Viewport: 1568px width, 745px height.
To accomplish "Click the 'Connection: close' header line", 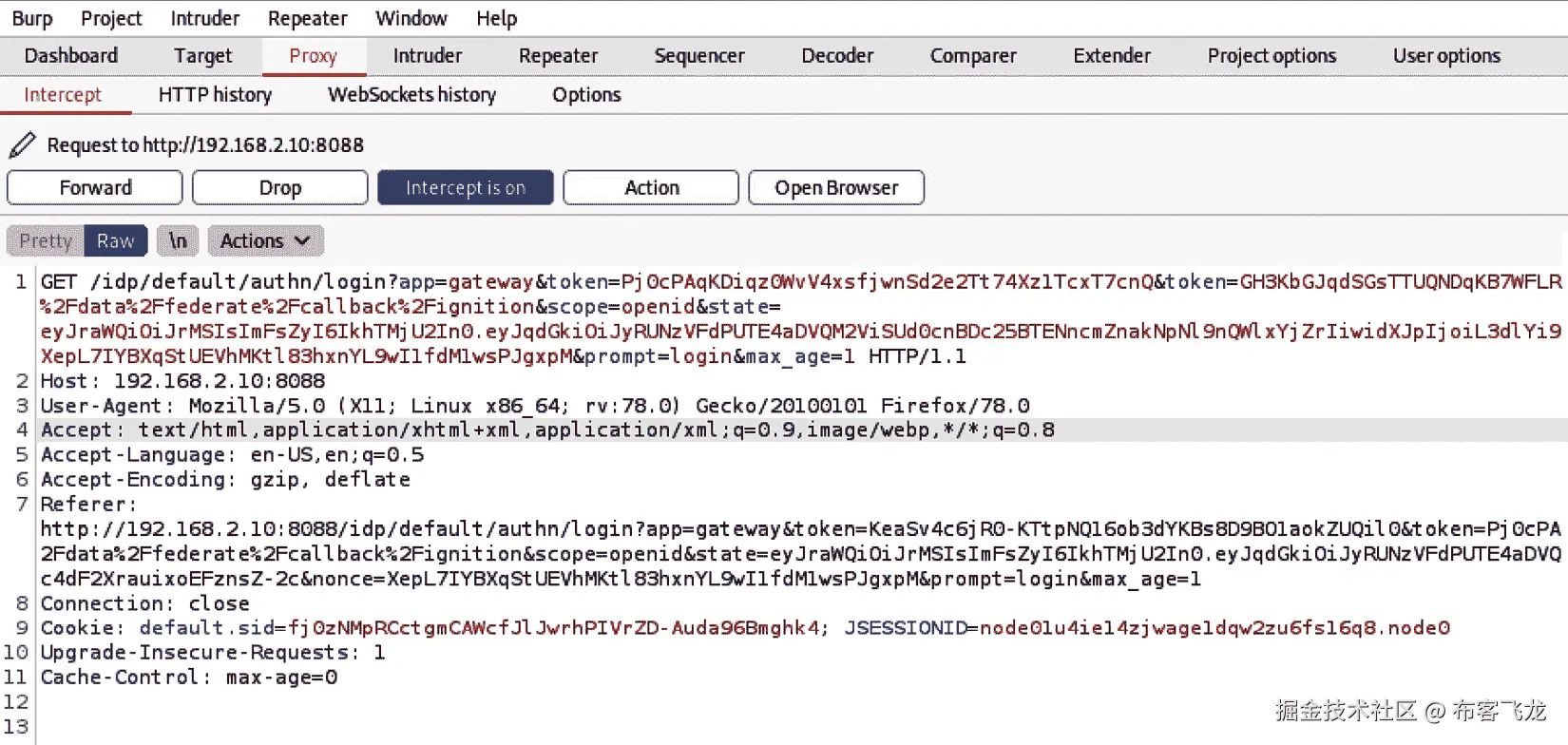I will point(144,603).
